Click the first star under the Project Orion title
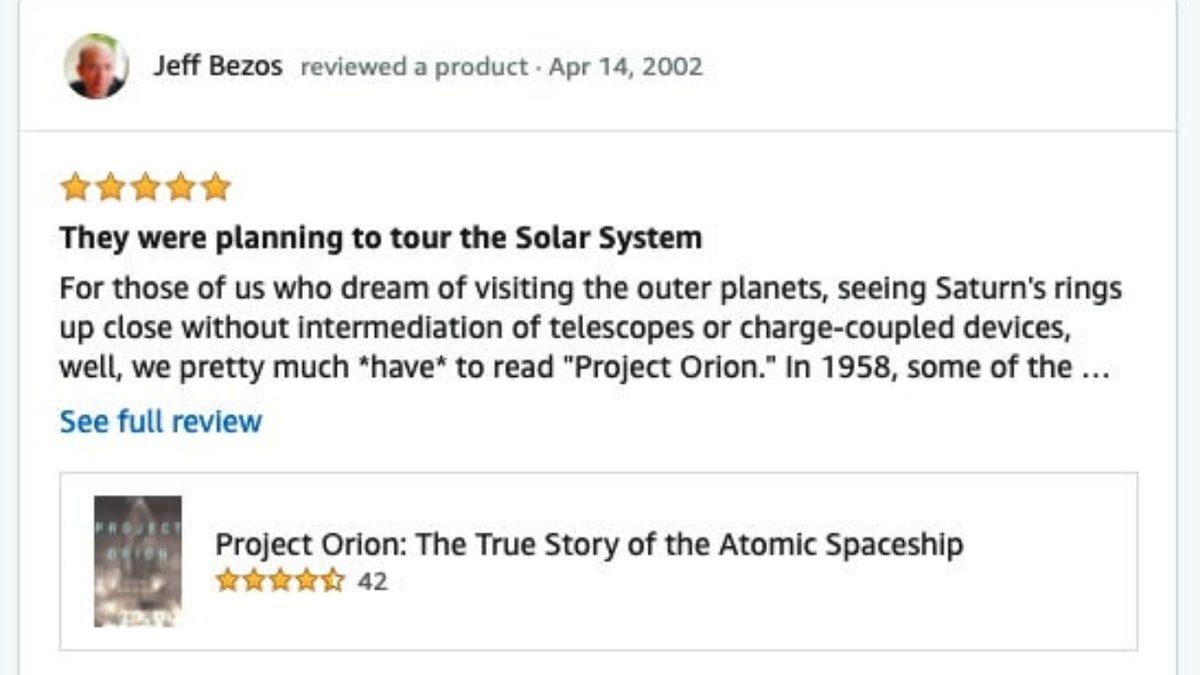This screenshot has height=675, width=1200. point(227,581)
